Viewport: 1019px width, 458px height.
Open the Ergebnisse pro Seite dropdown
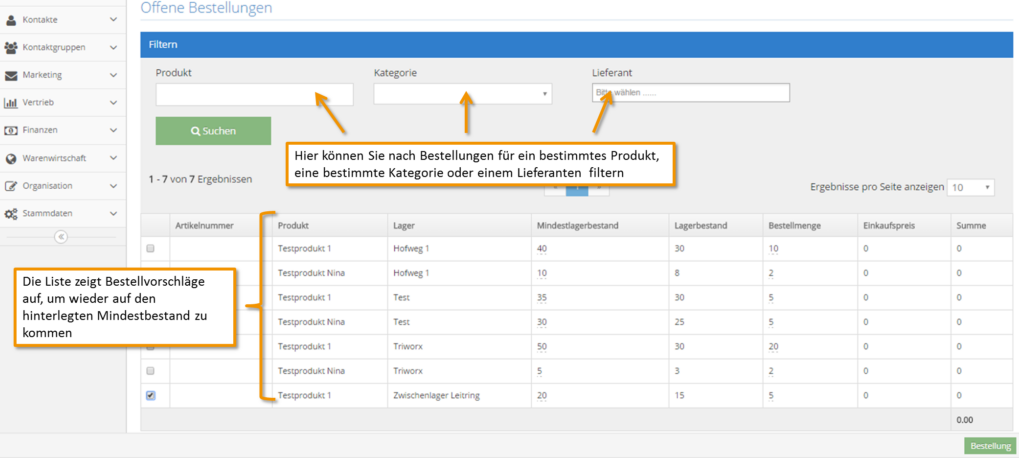click(970, 187)
